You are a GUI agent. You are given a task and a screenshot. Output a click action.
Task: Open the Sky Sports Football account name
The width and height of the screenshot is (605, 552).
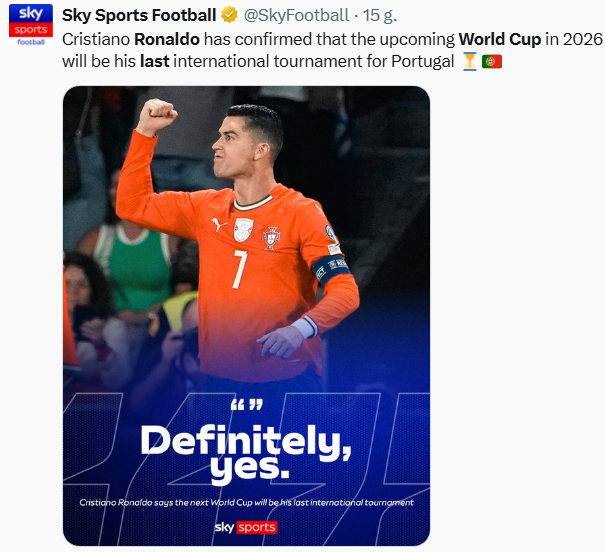point(139,15)
